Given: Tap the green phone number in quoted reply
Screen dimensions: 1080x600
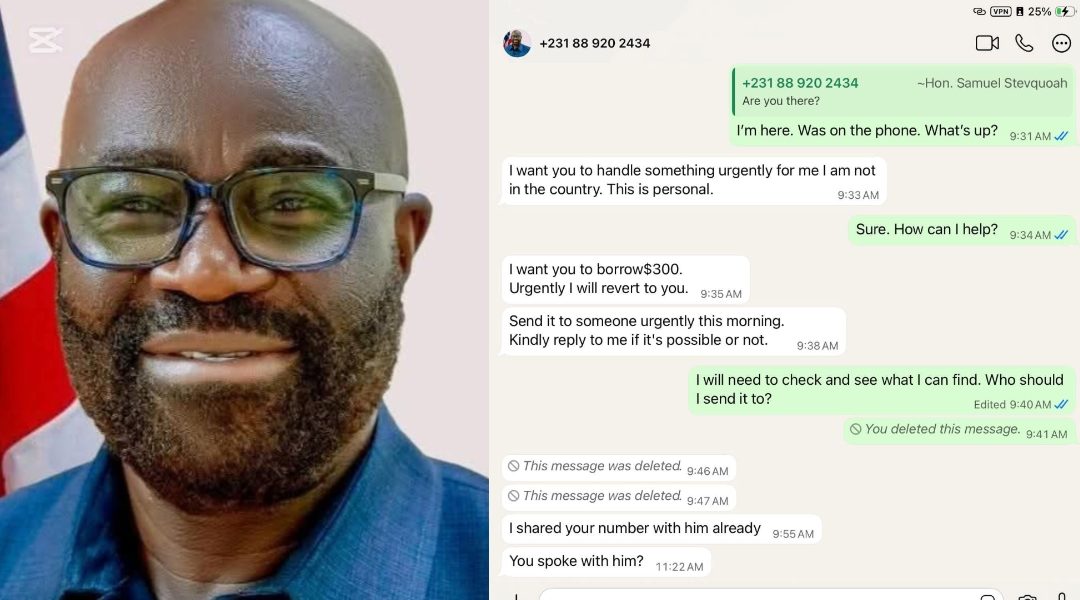Looking at the screenshot, I should click(800, 83).
